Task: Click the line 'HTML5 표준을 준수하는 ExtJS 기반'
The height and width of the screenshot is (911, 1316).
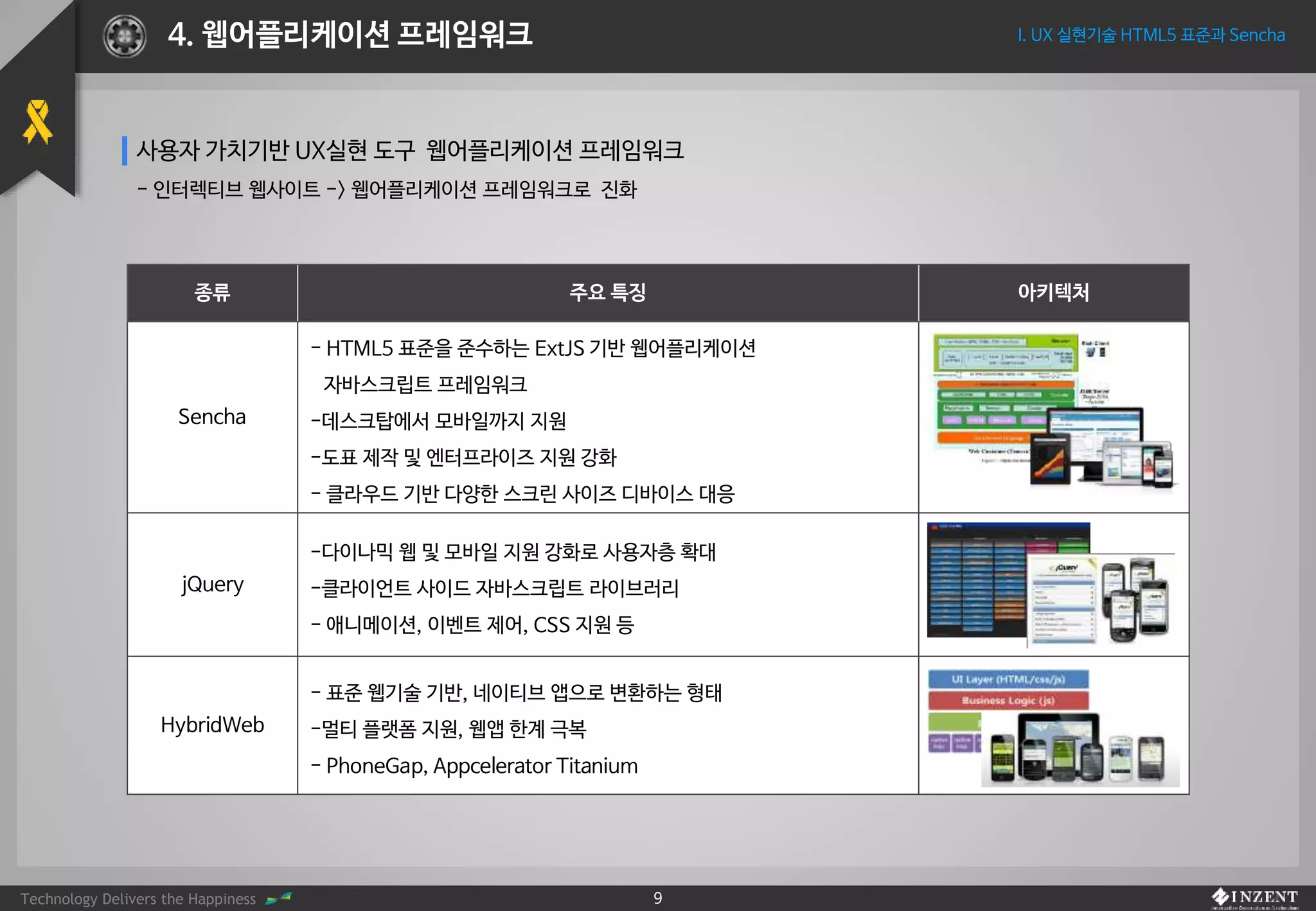Action: pos(533,348)
